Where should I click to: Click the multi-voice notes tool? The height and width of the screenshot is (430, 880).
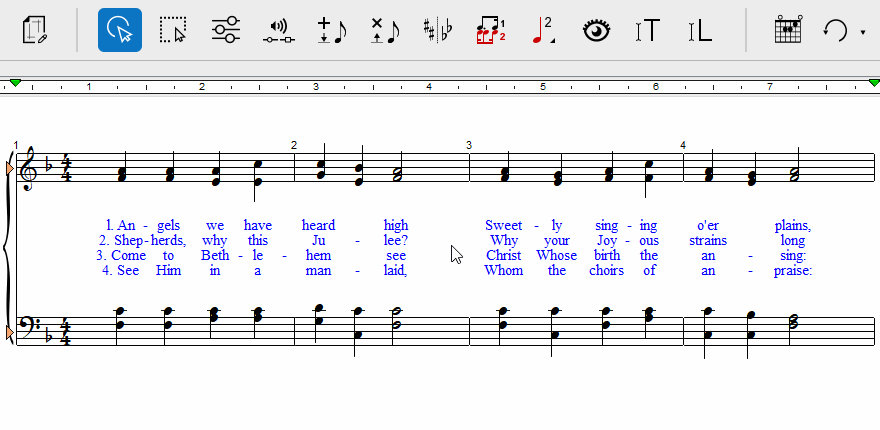click(x=490, y=30)
